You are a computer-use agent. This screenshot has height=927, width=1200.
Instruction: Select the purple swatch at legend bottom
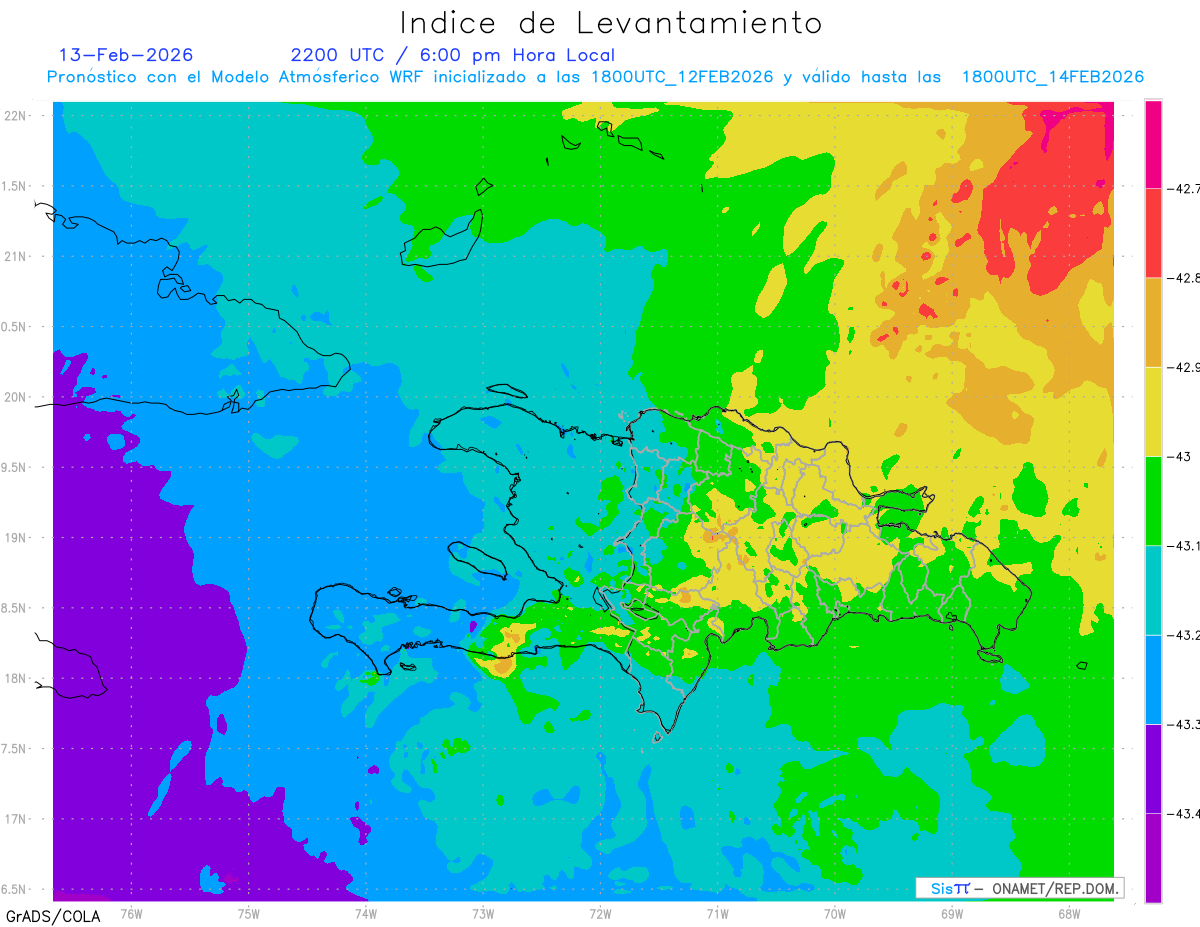1153,858
